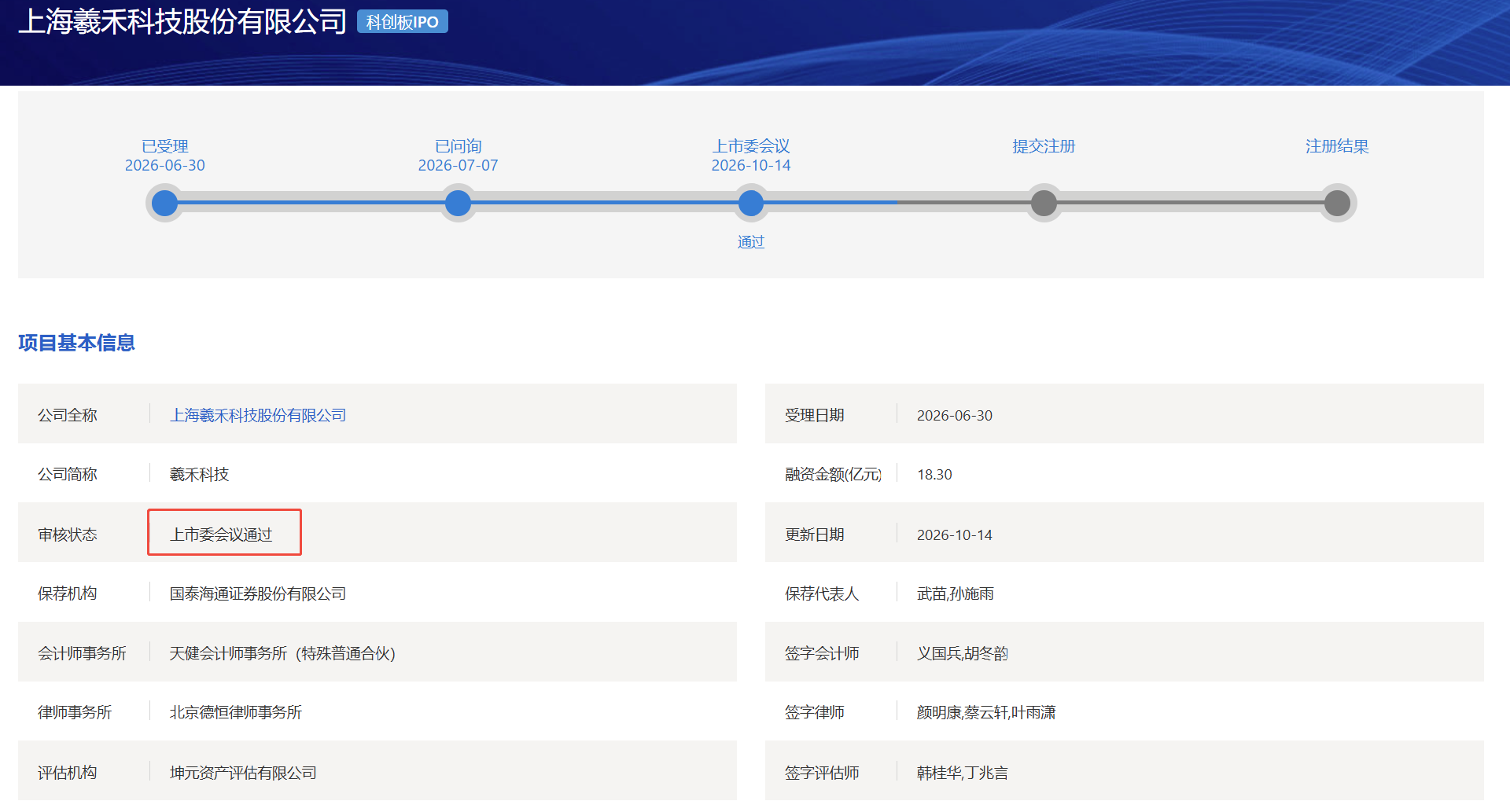Click the 提交注册 stage label

[1044, 146]
